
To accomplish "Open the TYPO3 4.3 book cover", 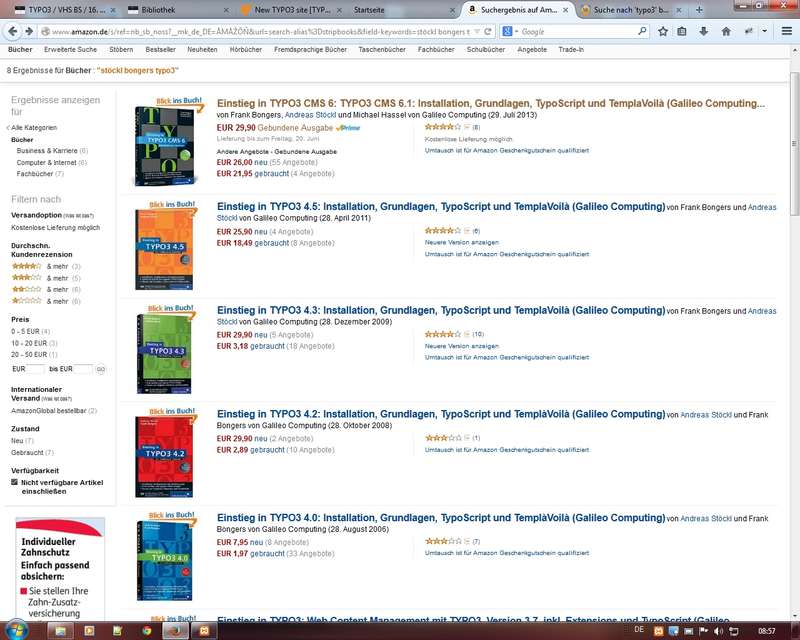I will coord(164,354).
